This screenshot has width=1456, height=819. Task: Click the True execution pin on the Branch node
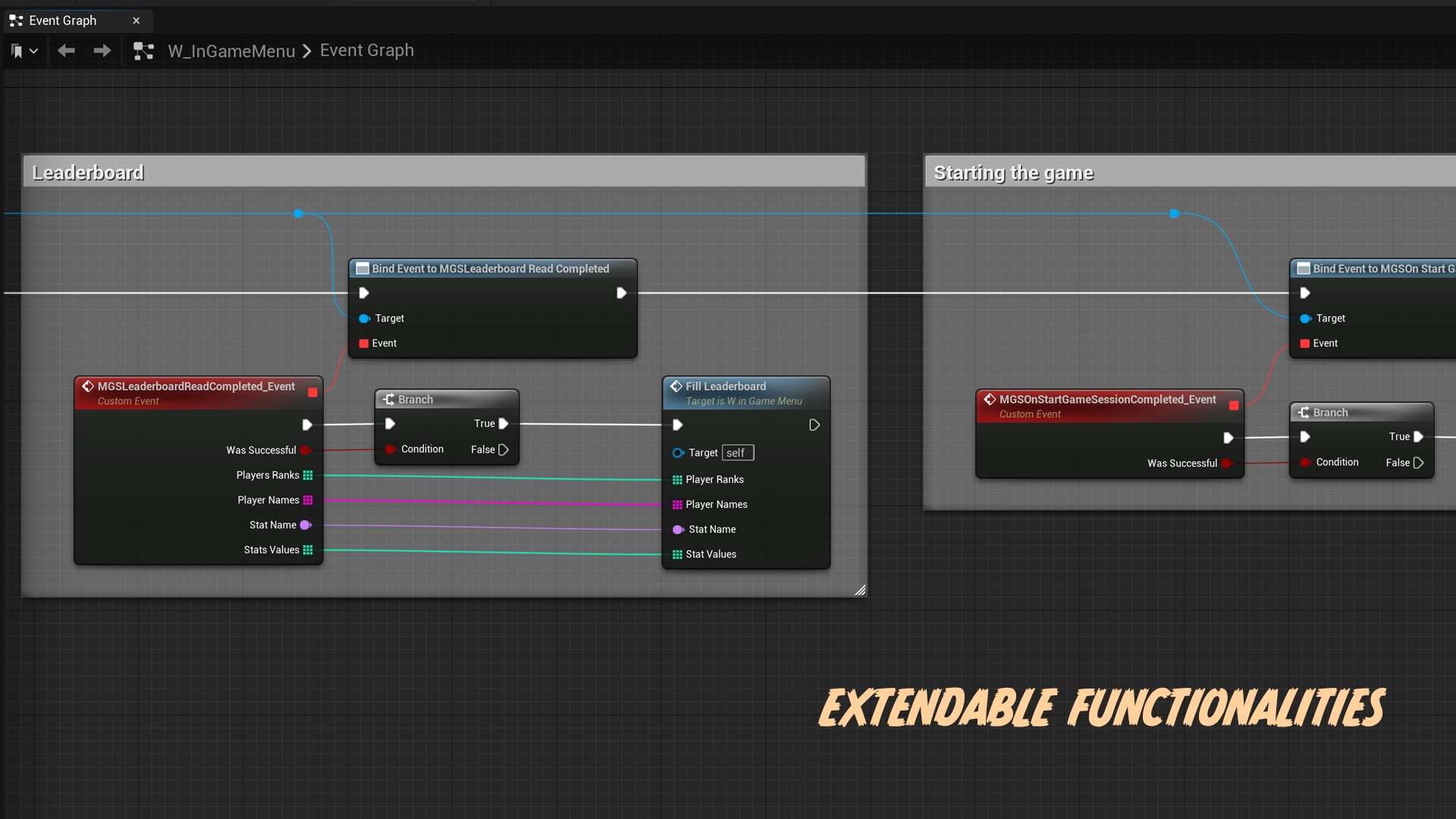[x=503, y=423]
